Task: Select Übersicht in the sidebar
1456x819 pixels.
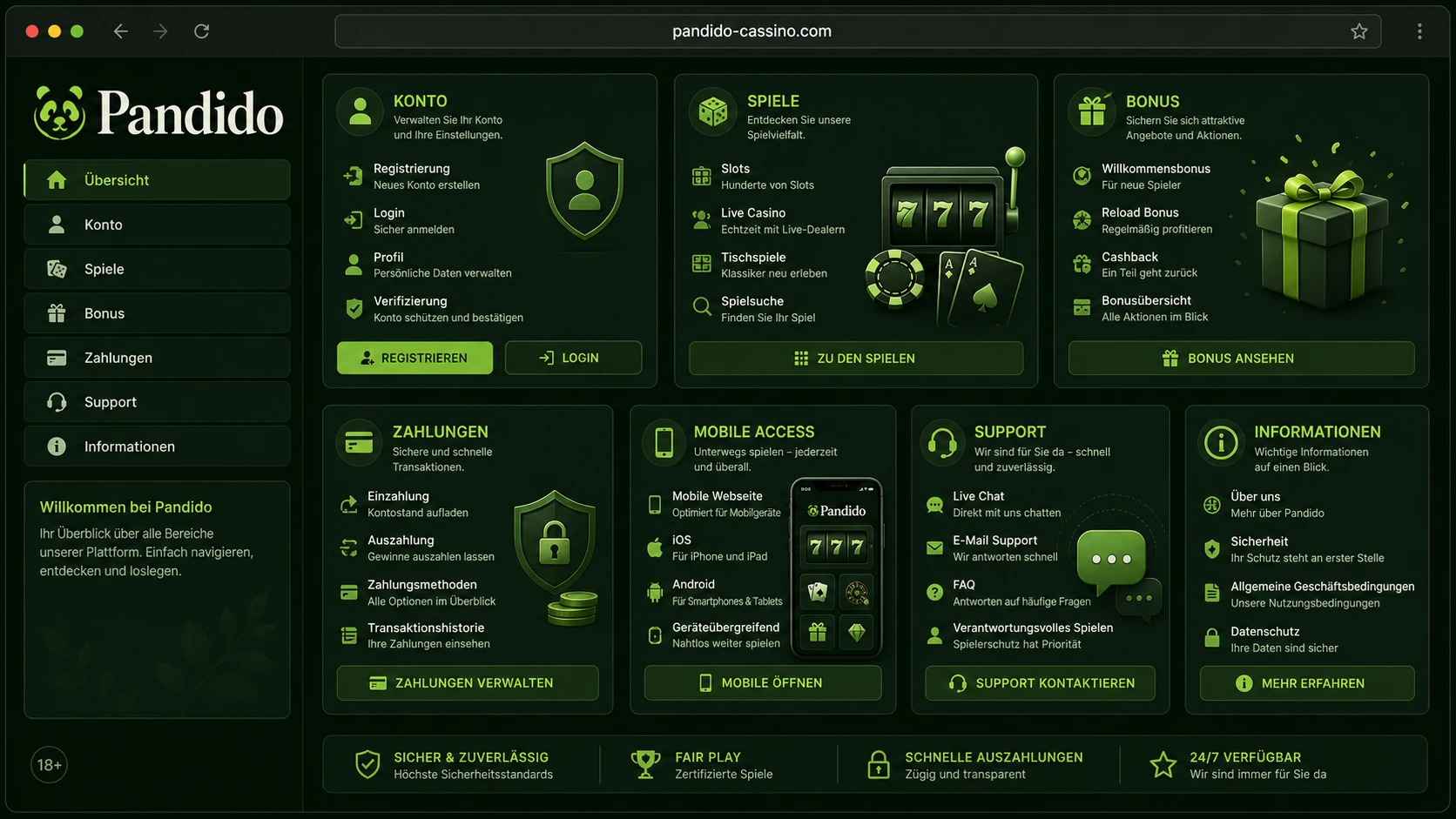Action: point(157,180)
